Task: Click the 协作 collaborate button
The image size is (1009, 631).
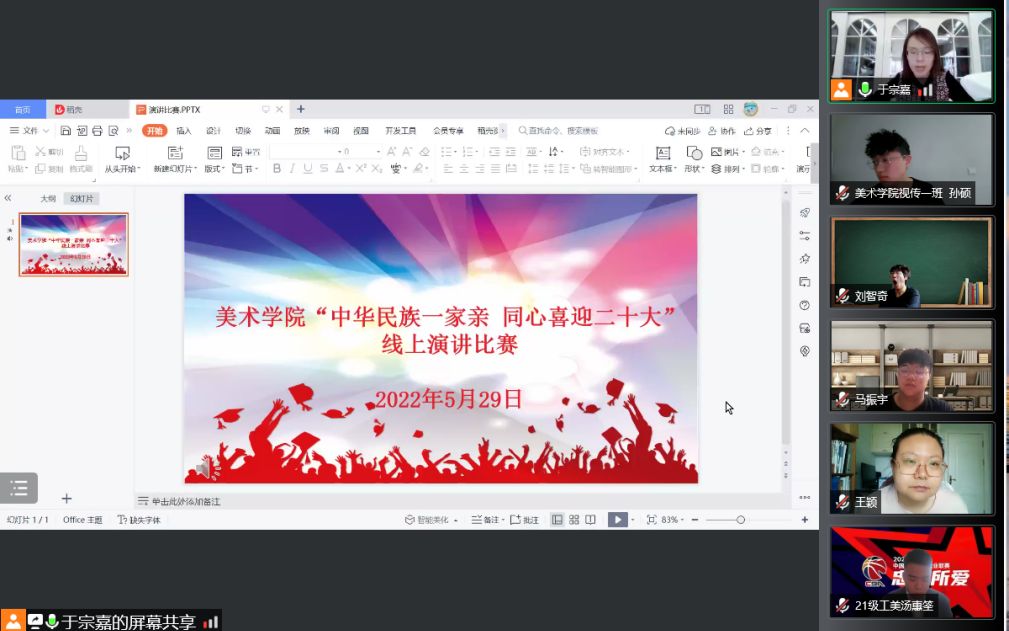Action: [722, 131]
